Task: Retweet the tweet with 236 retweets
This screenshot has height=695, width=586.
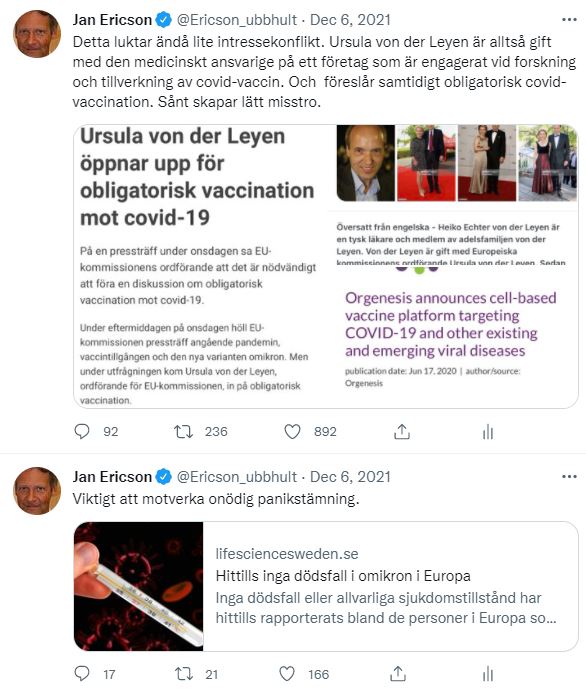Action: (x=183, y=431)
